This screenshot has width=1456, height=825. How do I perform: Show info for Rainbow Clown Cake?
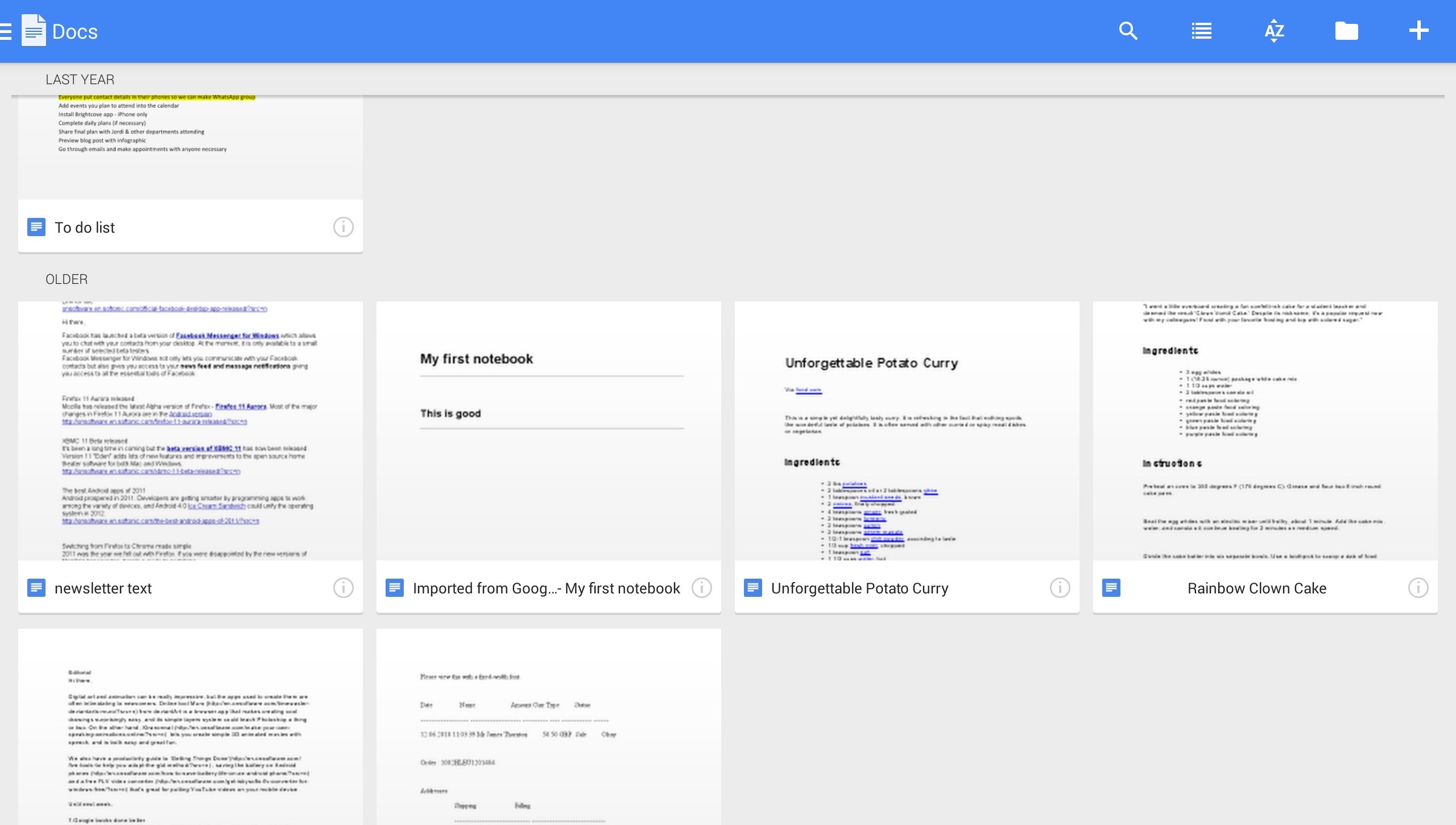pyautogui.click(x=1418, y=588)
